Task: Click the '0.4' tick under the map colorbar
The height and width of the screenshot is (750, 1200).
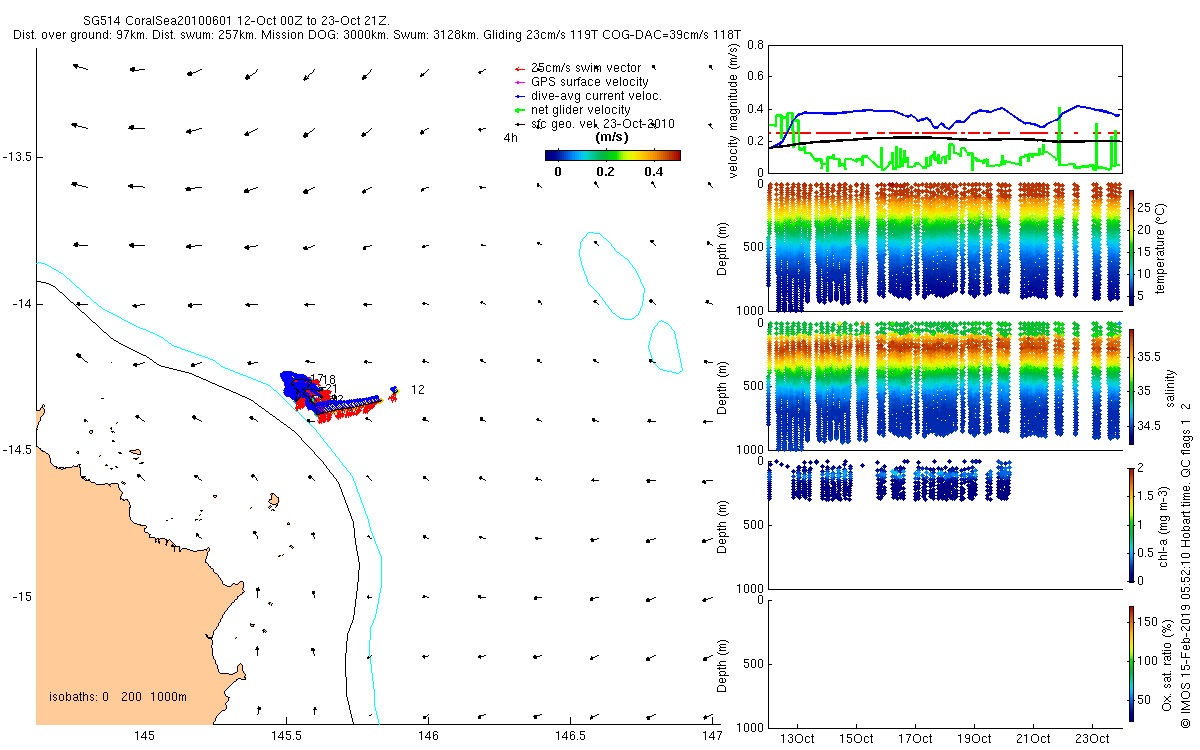Action: click(x=654, y=172)
